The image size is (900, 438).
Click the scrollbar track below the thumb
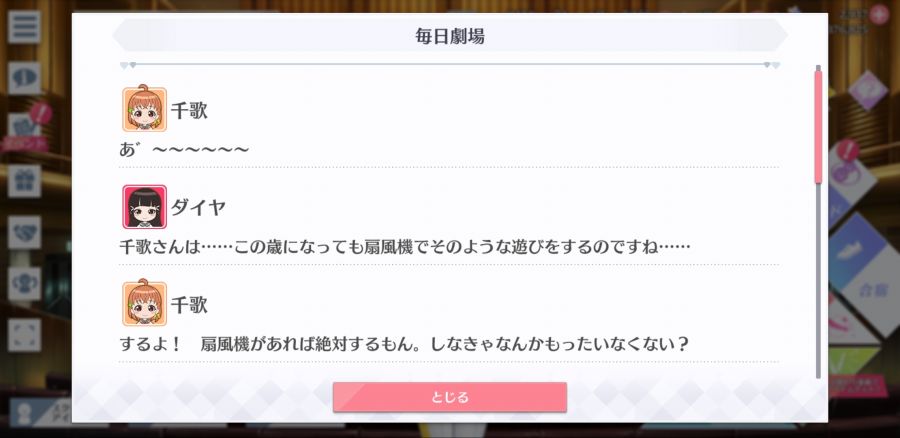(x=818, y=281)
